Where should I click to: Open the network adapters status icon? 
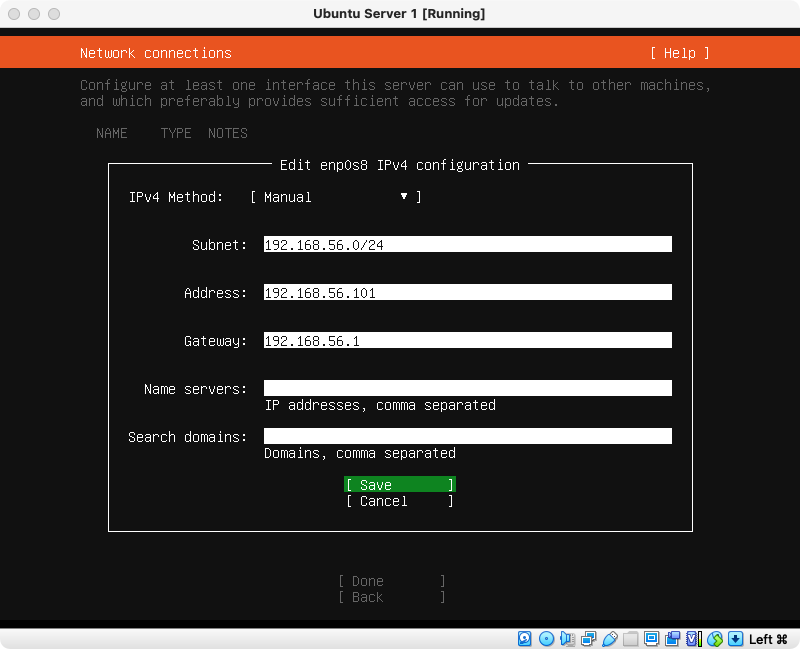(x=588, y=638)
